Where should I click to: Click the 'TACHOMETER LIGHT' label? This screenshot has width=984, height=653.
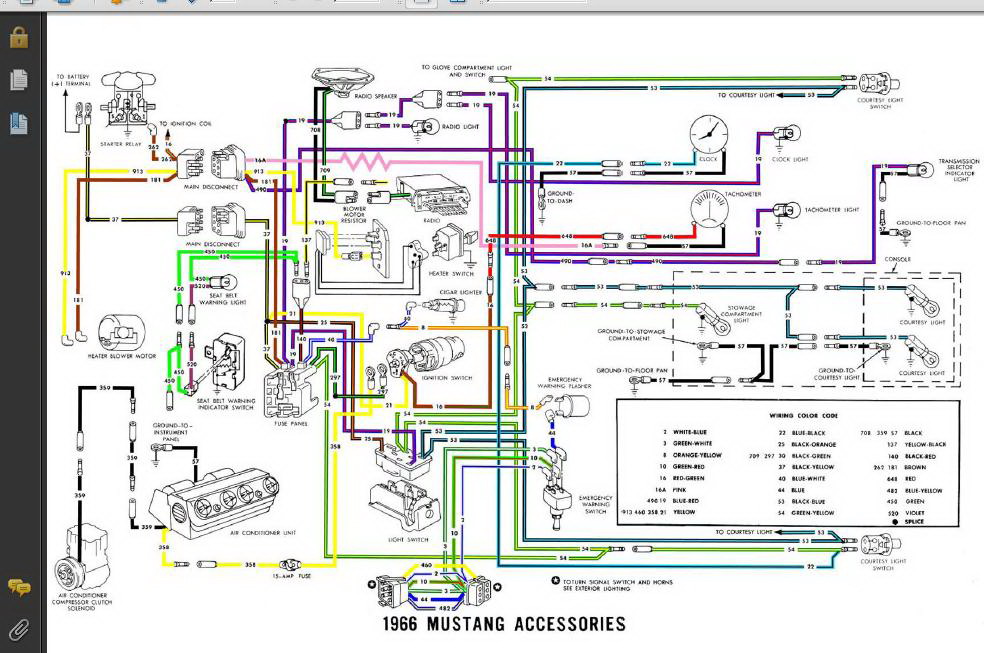click(x=832, y=210)
